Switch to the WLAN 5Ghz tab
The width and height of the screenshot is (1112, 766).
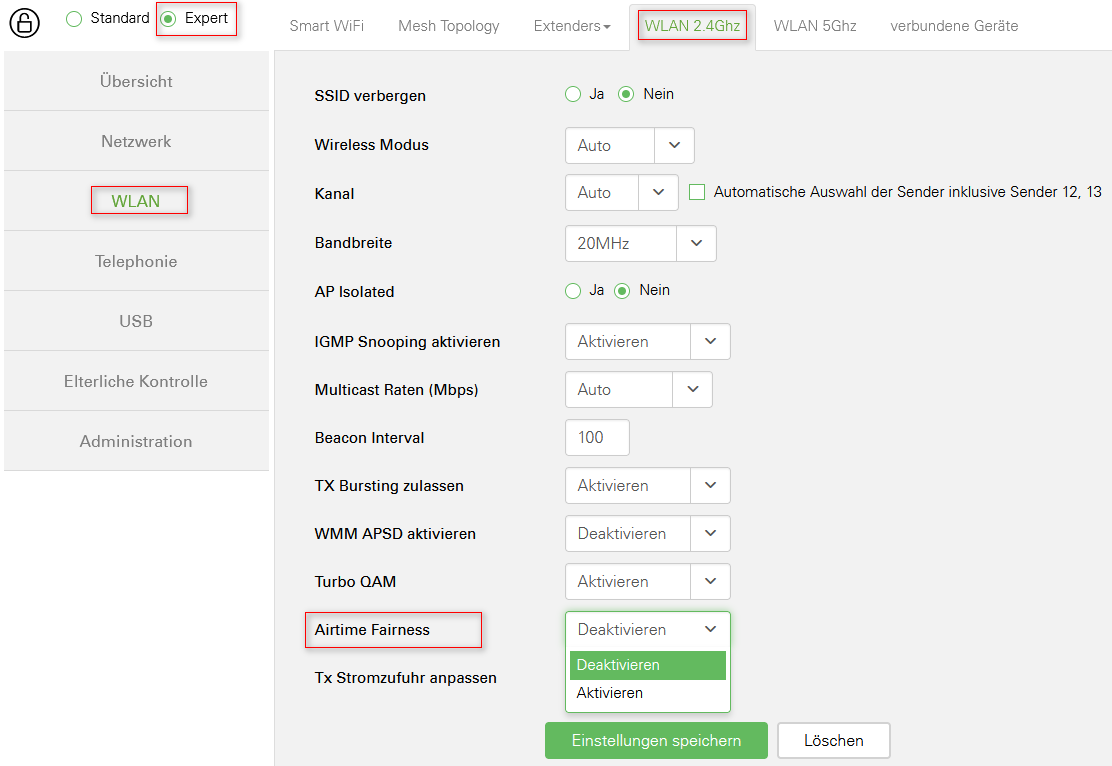point(815,26)
